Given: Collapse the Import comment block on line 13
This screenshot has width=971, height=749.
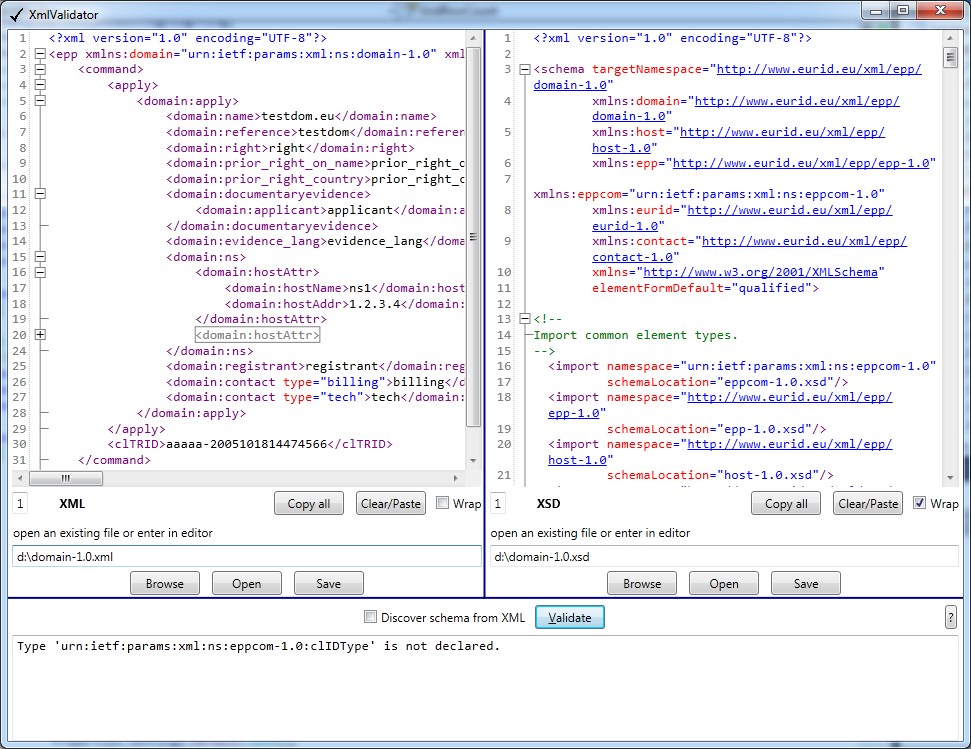Looking at the screenshot, I should (525, 319).
